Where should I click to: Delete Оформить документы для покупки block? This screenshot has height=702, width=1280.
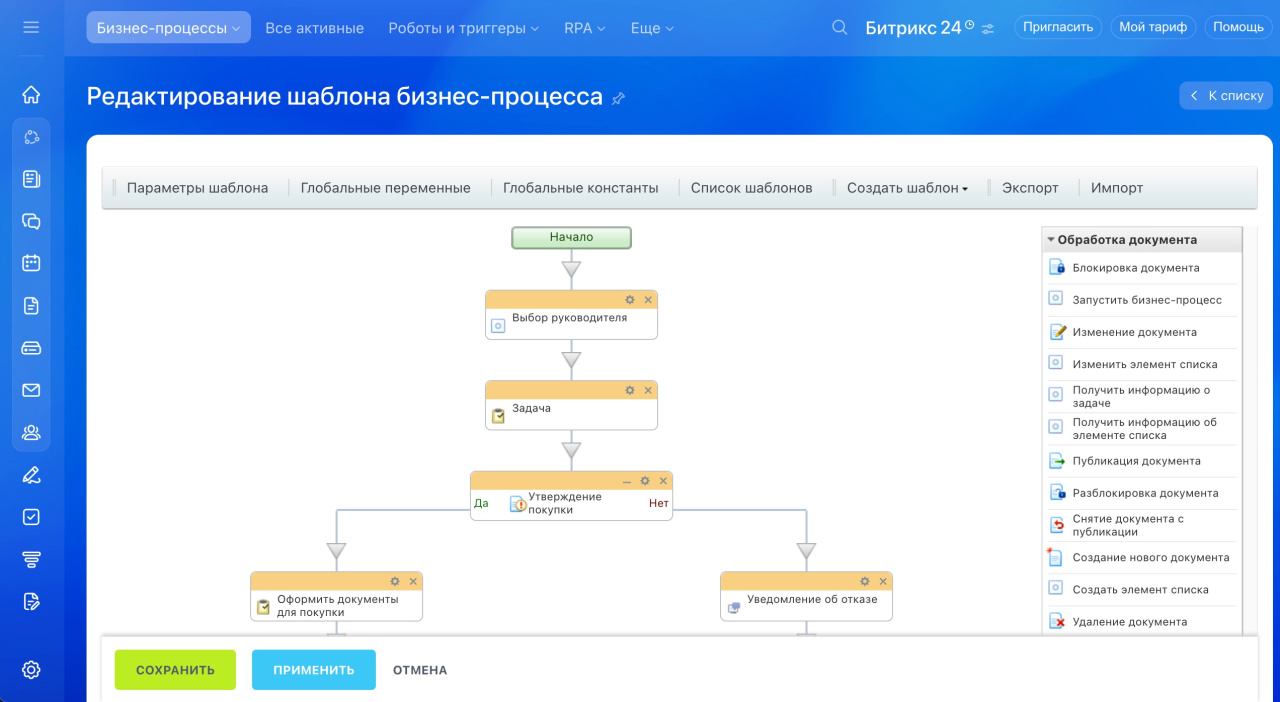[412, 580]
